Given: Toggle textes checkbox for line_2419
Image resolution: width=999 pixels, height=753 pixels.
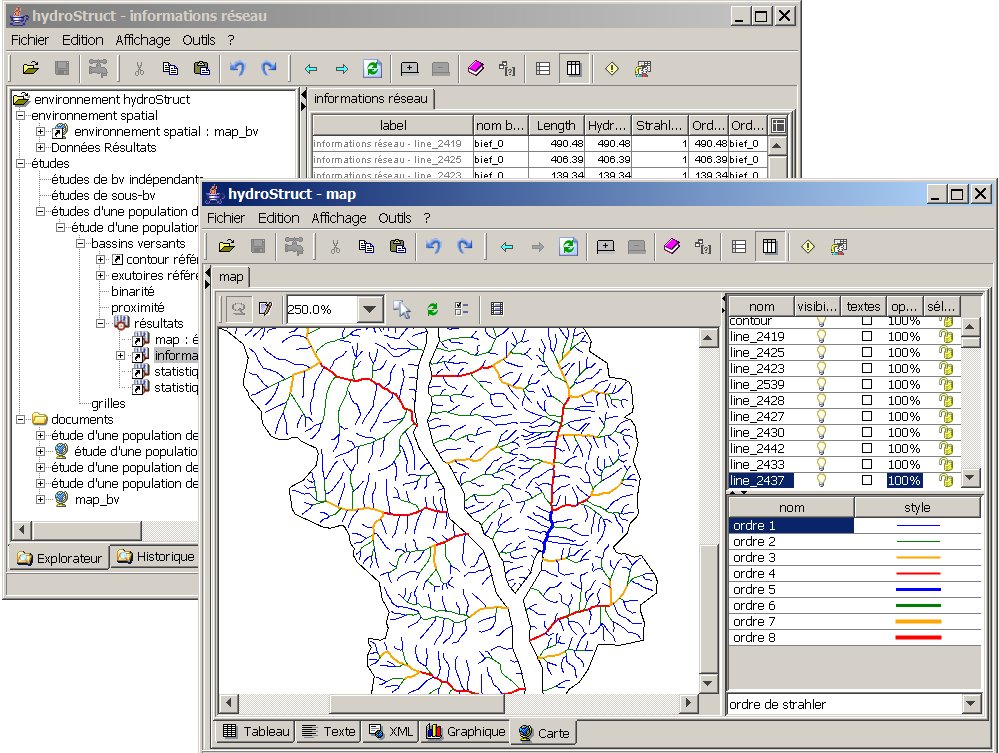Looking at the screenshot, I should [x=866, y=336].
